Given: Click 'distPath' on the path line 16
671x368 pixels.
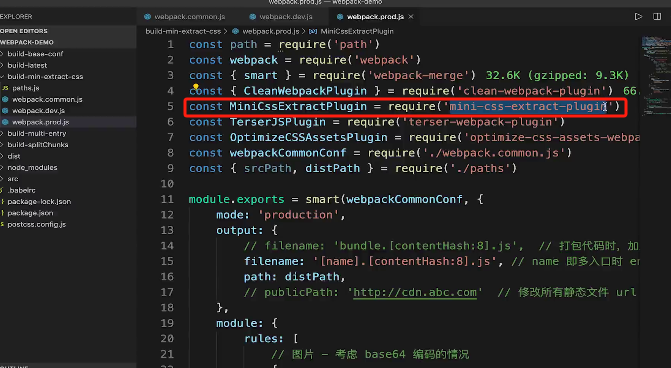Looking at the screenshot, I should tap(312, 277).
